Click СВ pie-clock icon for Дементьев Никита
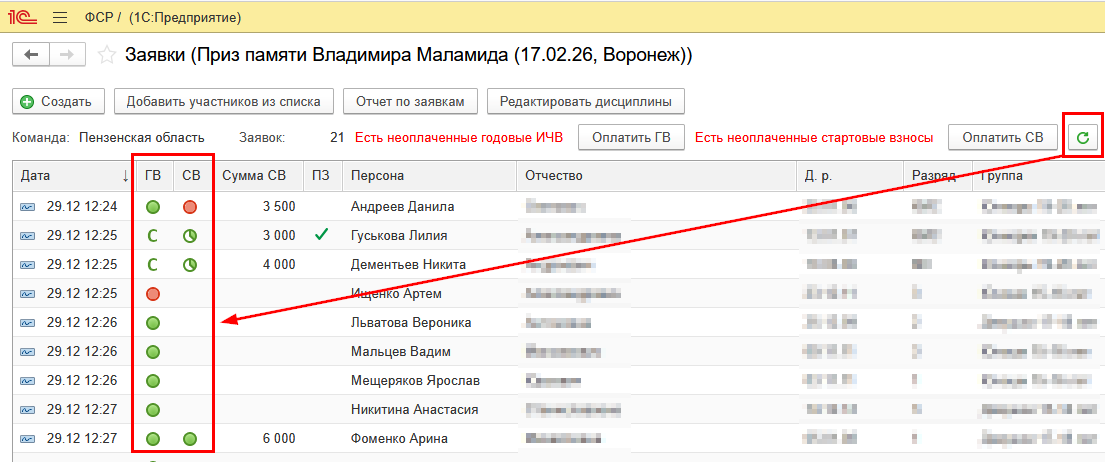This screenshot has height=462, width=1105. 190,265
